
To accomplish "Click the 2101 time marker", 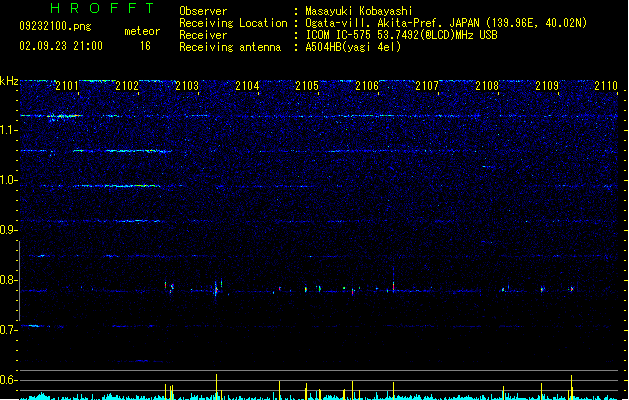I will pyautogui.click(x=67, y=86).
